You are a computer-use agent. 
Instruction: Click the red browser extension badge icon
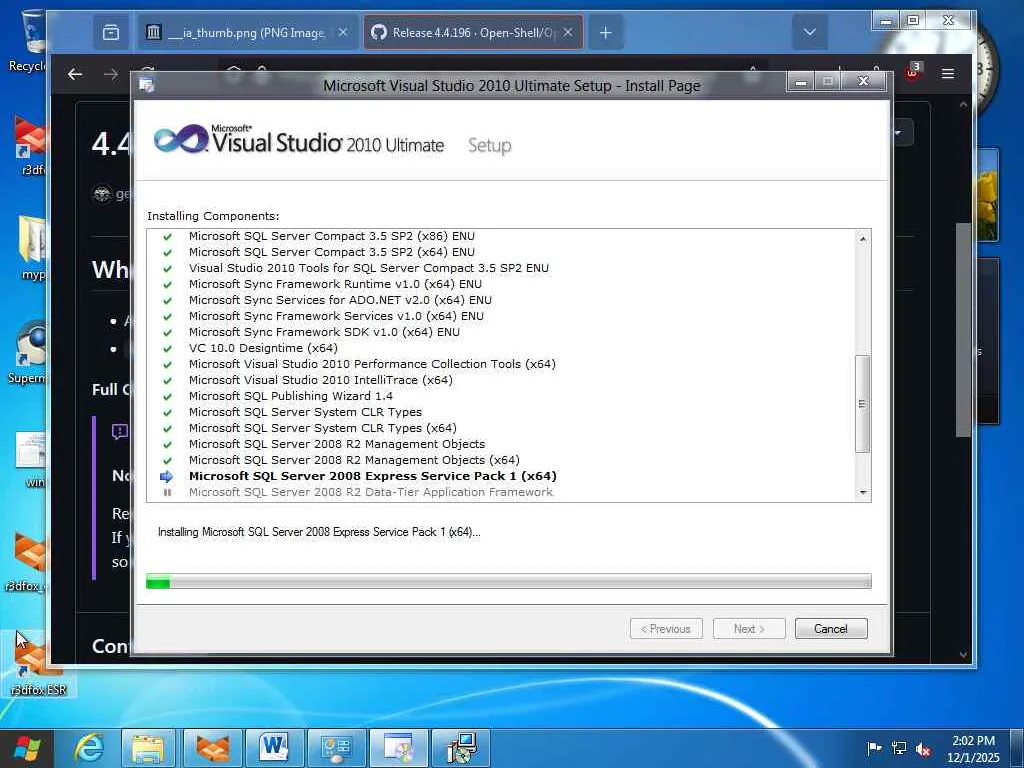912,71
